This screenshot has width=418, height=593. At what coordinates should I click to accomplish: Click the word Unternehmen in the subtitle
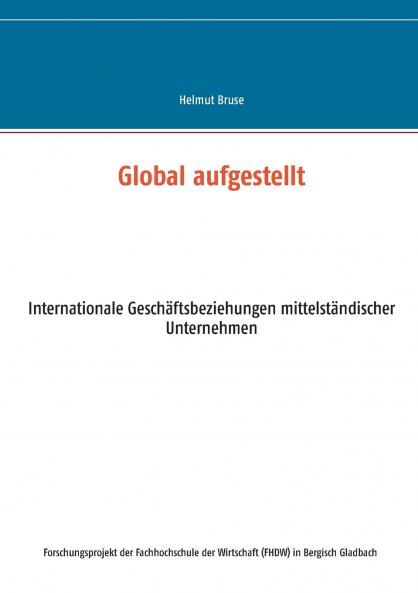tap(211, 328)
